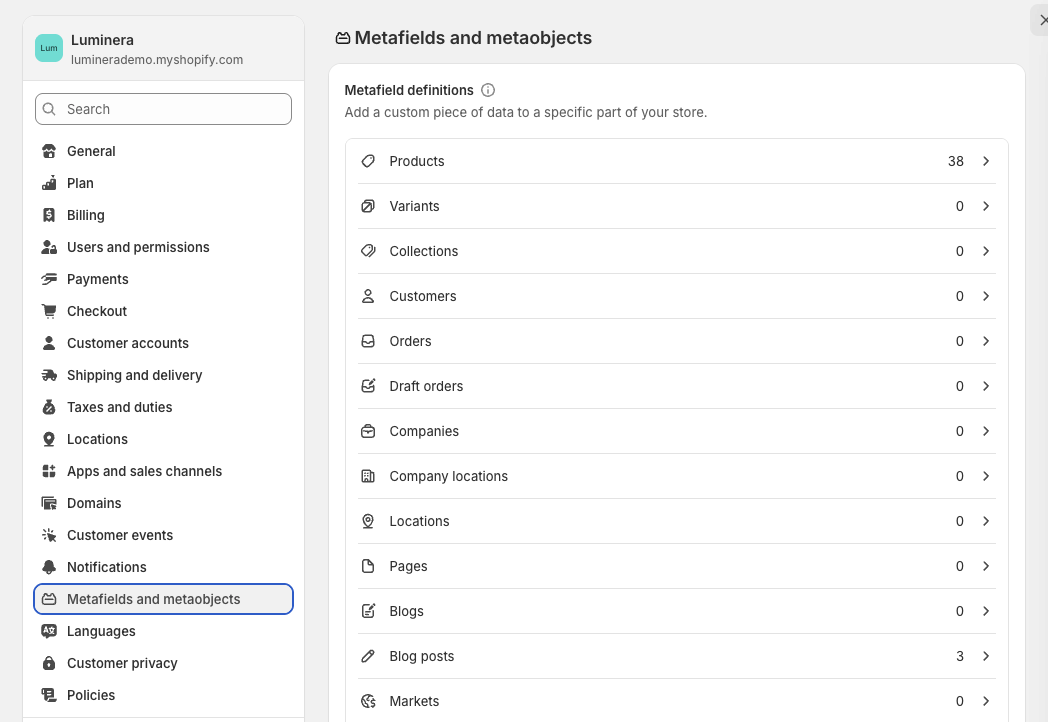Expand the Company locations row
This screenshot has width=1048, height=722.
click(986, 476)
